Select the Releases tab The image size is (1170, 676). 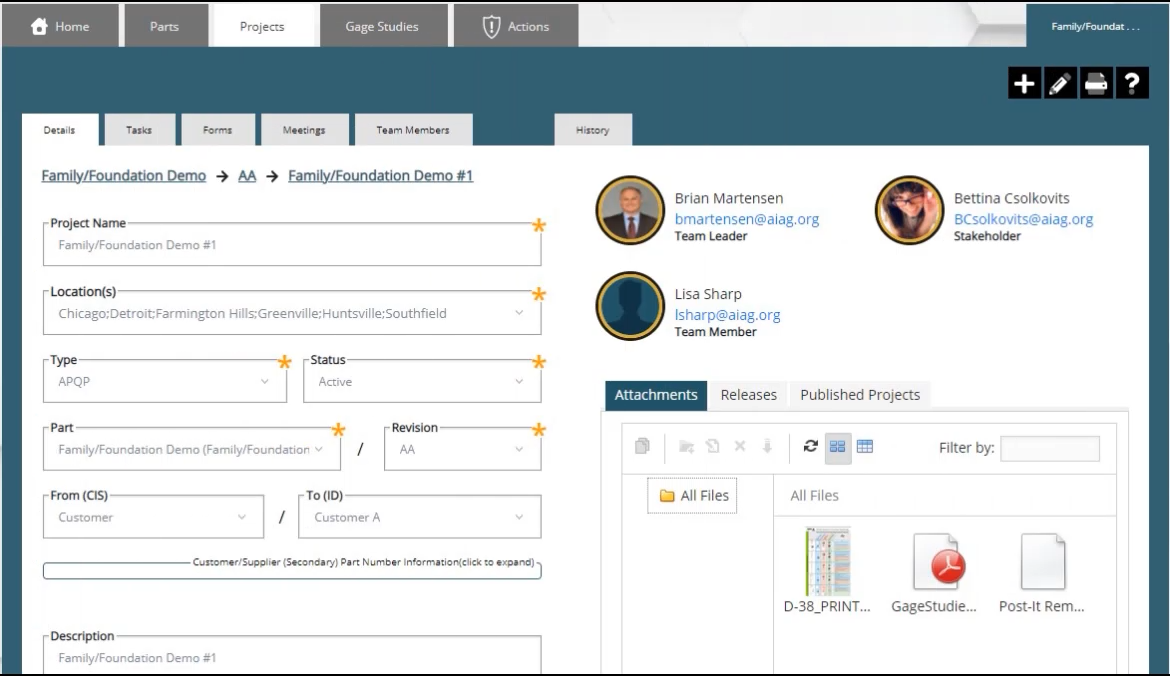pos(748,395)
